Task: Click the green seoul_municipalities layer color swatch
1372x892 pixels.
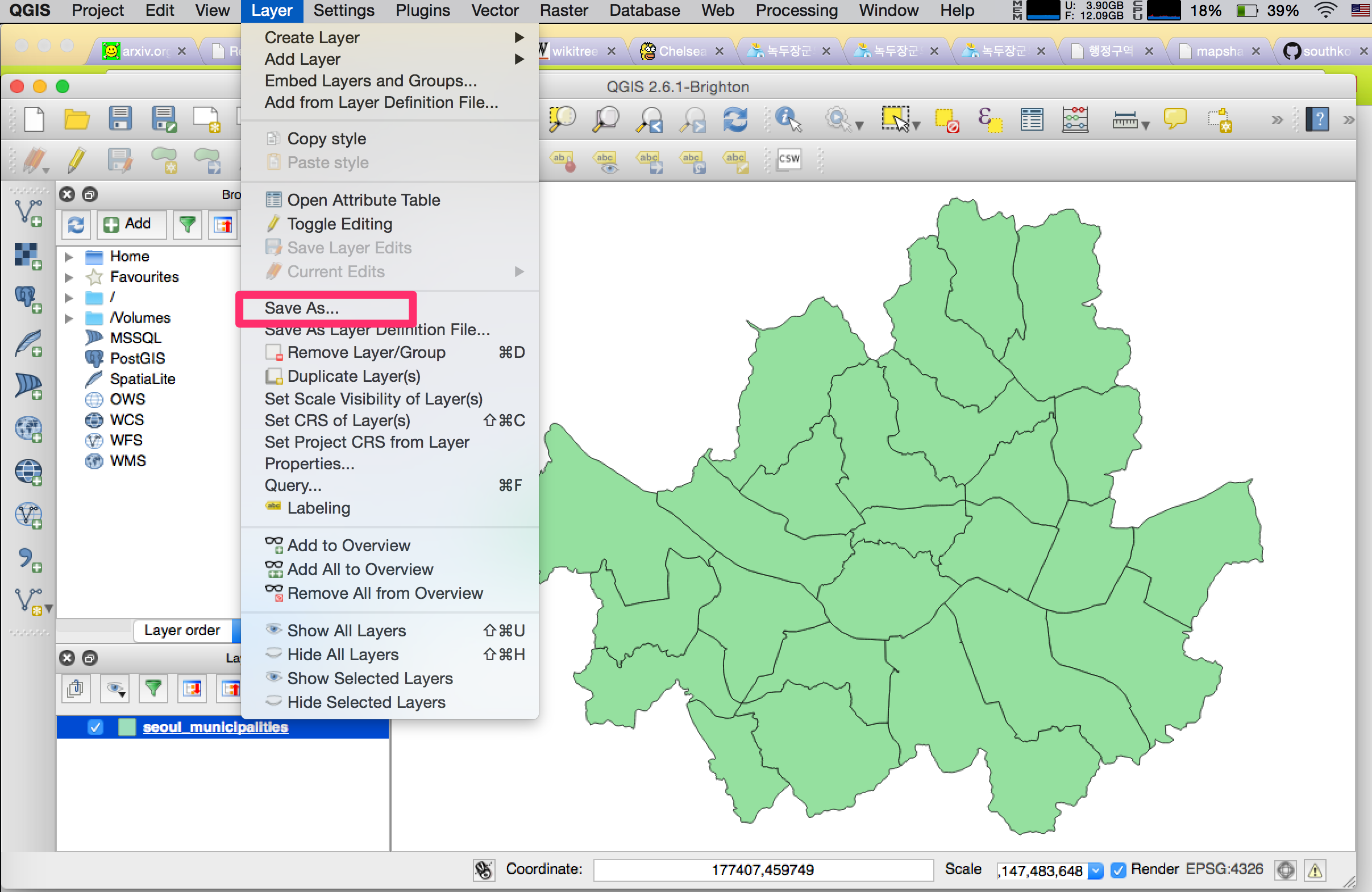Action: [126, 727]
